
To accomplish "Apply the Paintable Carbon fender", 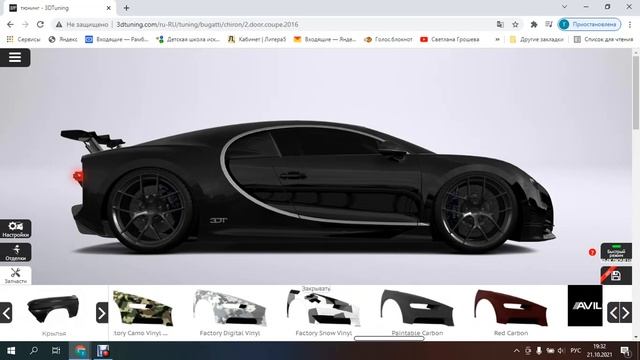I will [417, 309].
